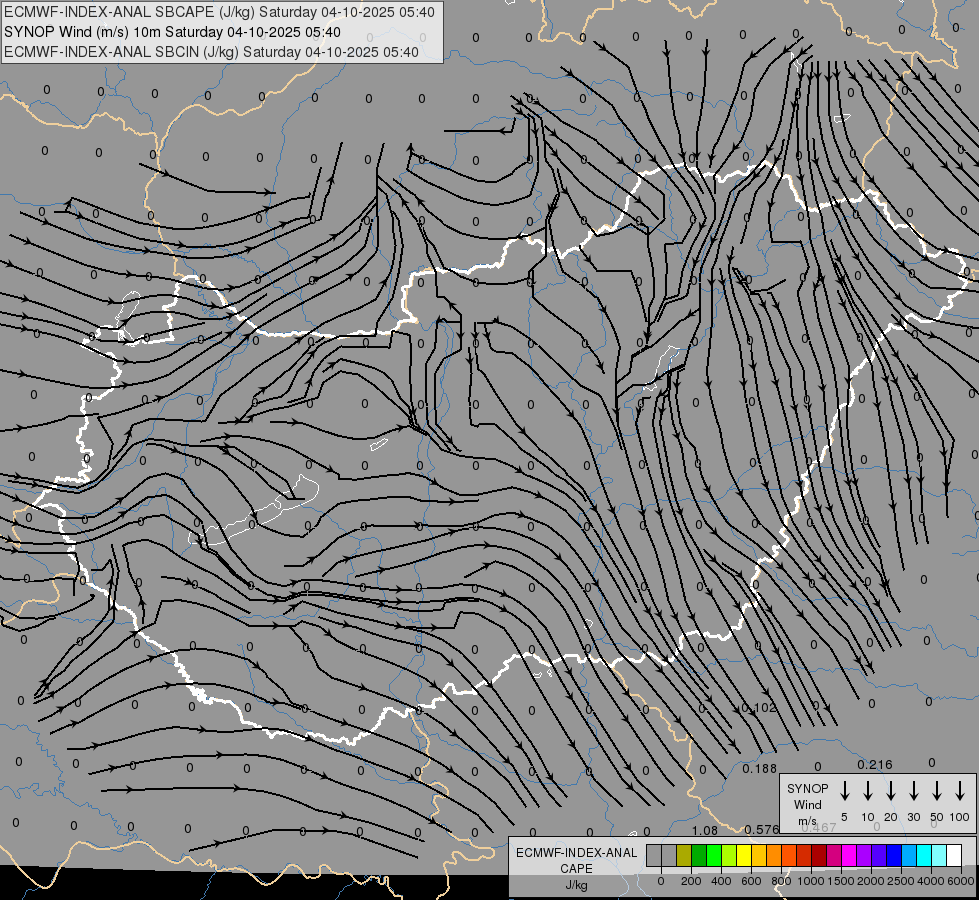979x900 pixels.
Task: Pick the dark red 1000 J/kg swatch
Action: [x=819, y=855]
